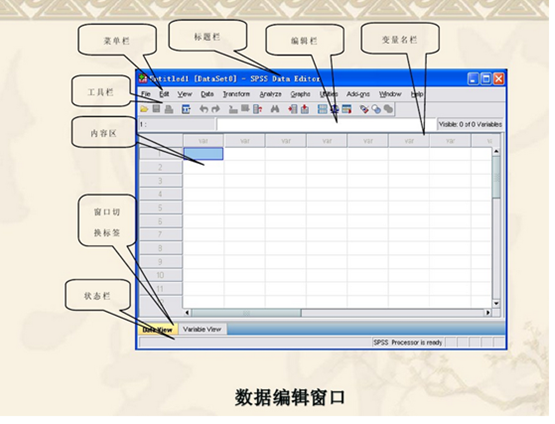Click the Print toolbar icon

point(169,109)
